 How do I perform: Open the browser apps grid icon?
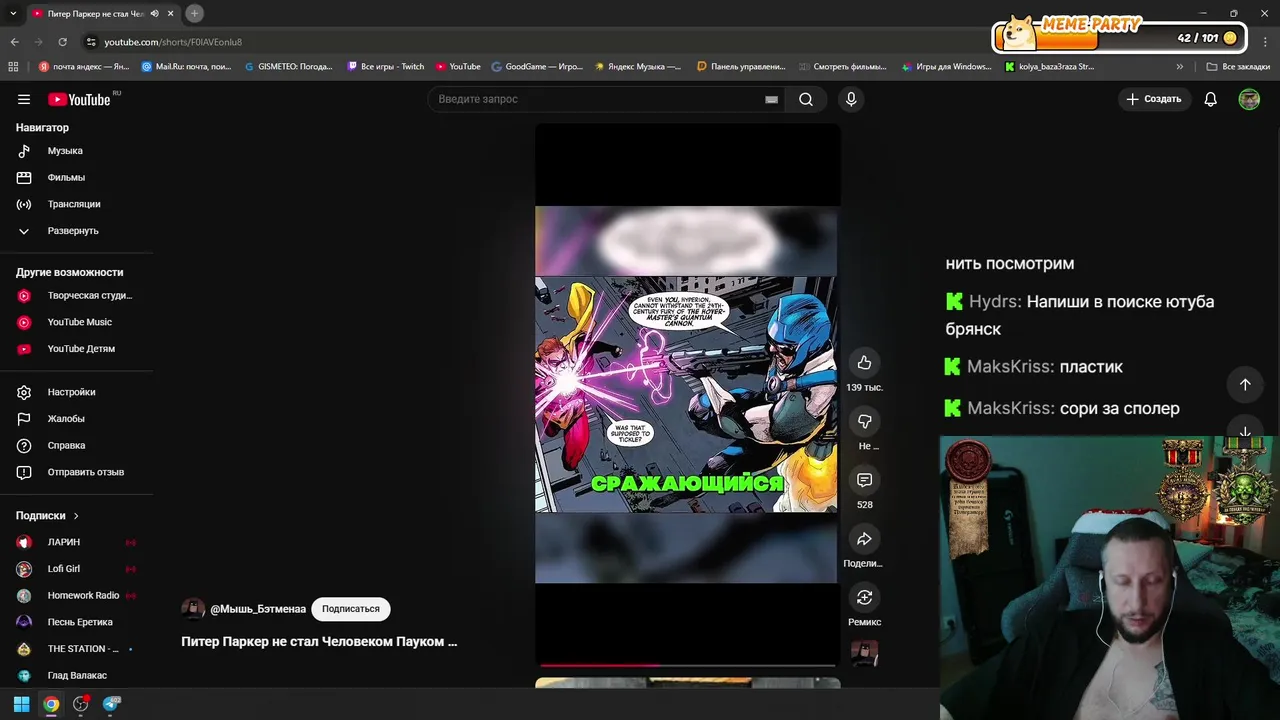(x=13, y=67)
